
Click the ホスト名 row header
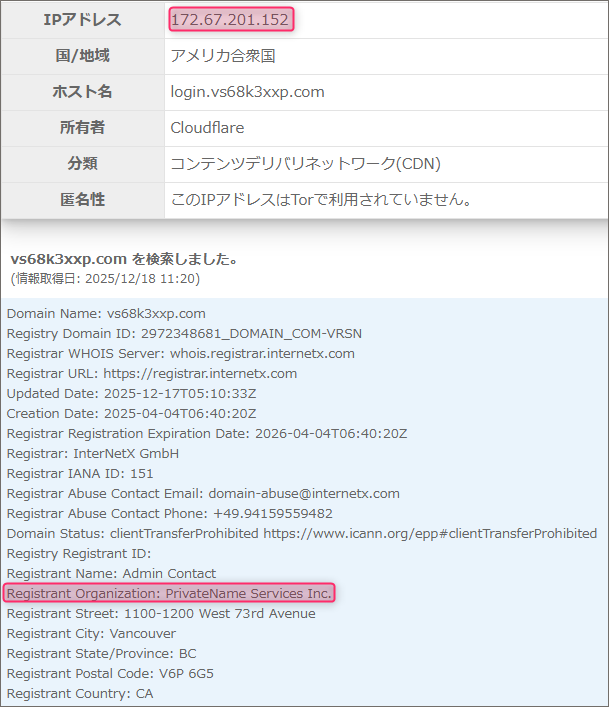click(x=83, y=92)
